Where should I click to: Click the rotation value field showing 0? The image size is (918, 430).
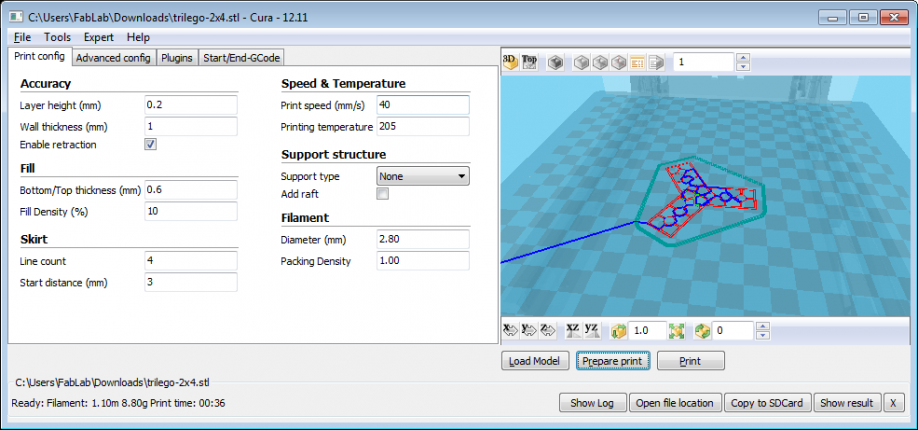[733, 331]
